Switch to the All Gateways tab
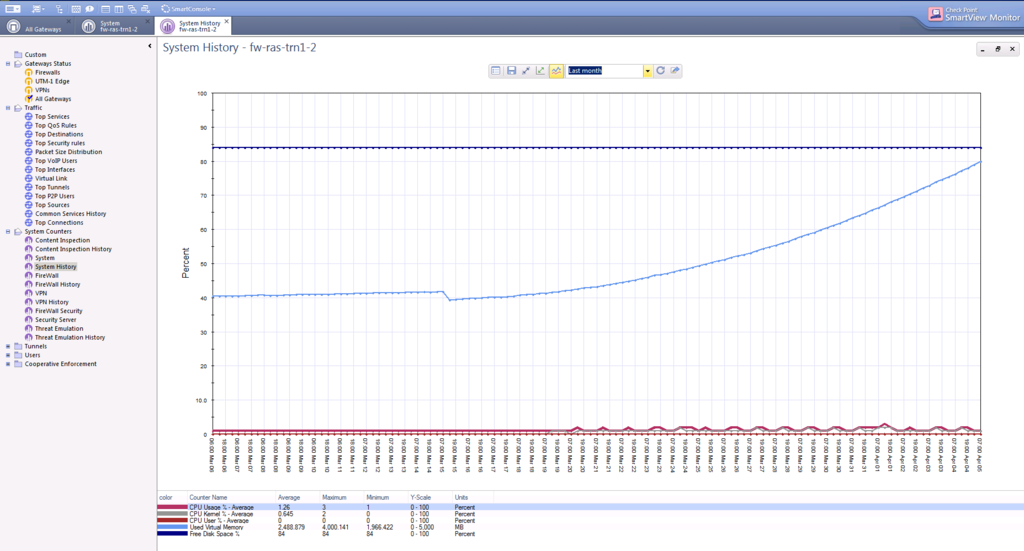 click(x=37, y=26)
